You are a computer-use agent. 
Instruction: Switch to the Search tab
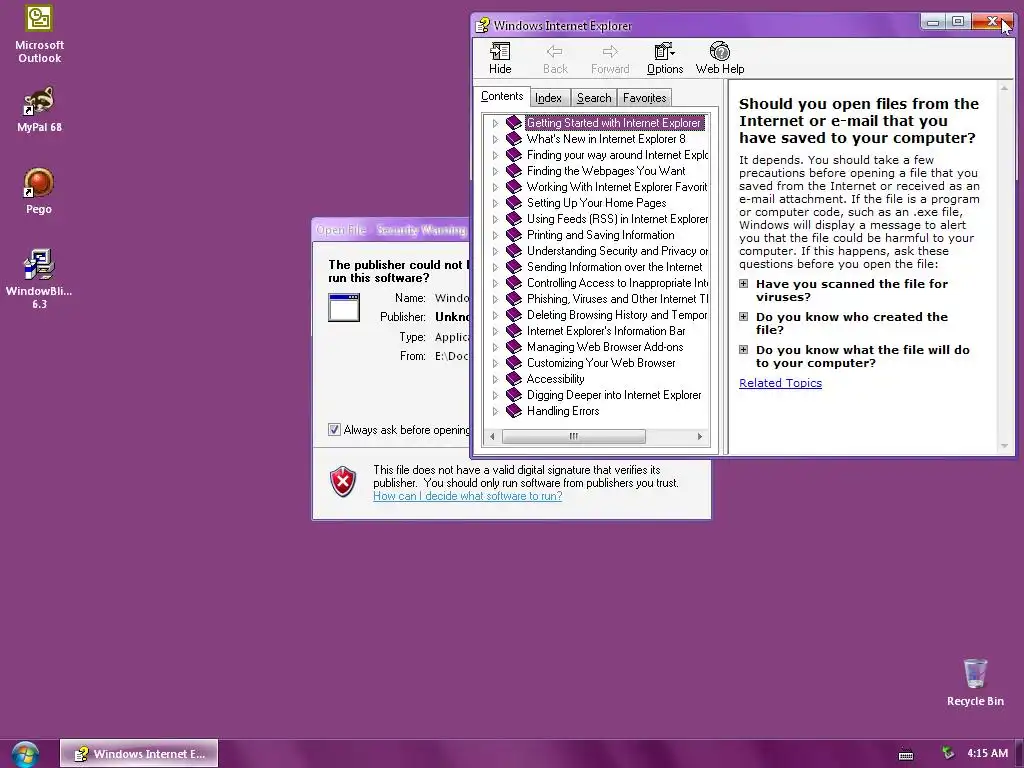594,98
